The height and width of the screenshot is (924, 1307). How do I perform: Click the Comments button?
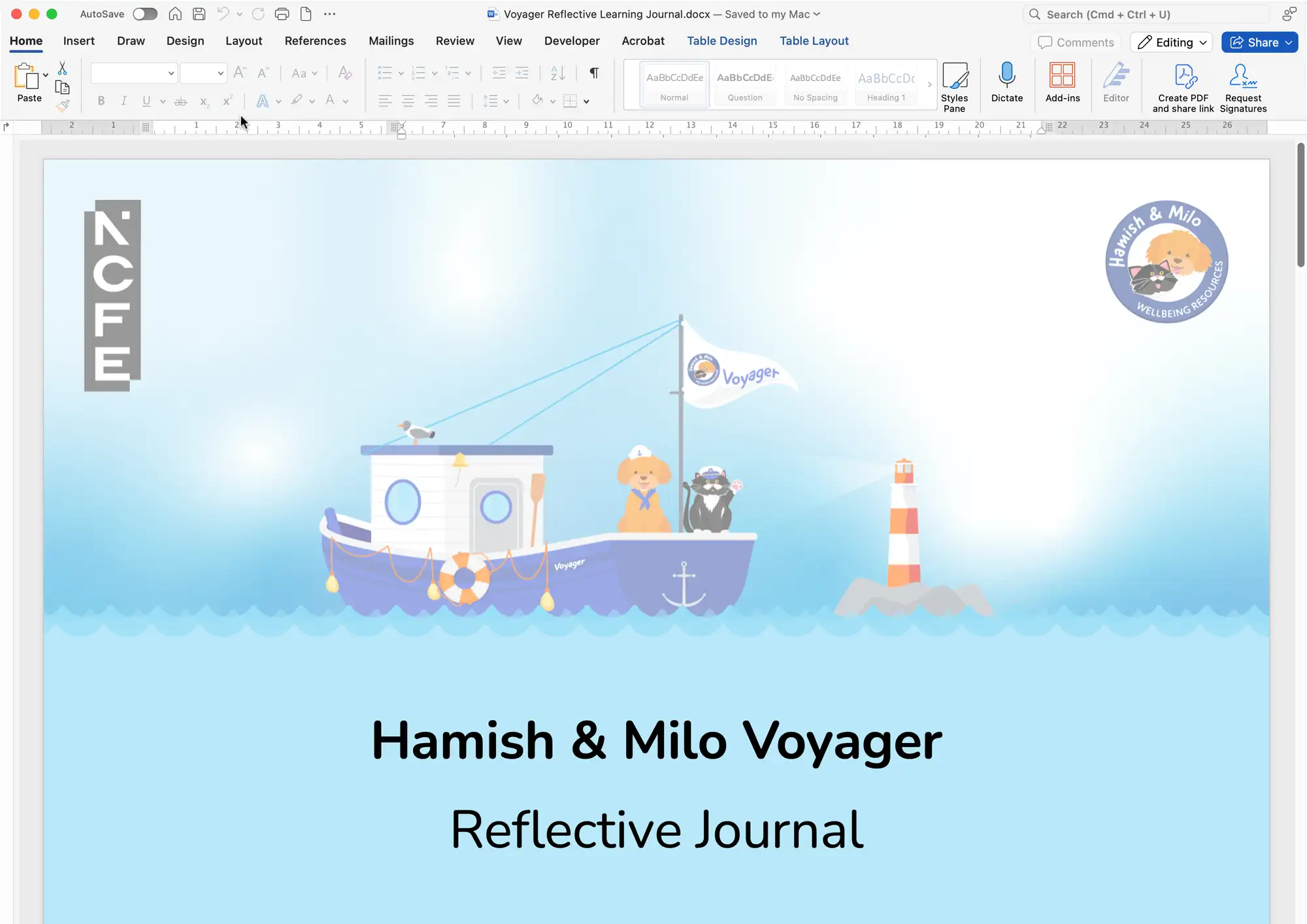[1076, 42]
